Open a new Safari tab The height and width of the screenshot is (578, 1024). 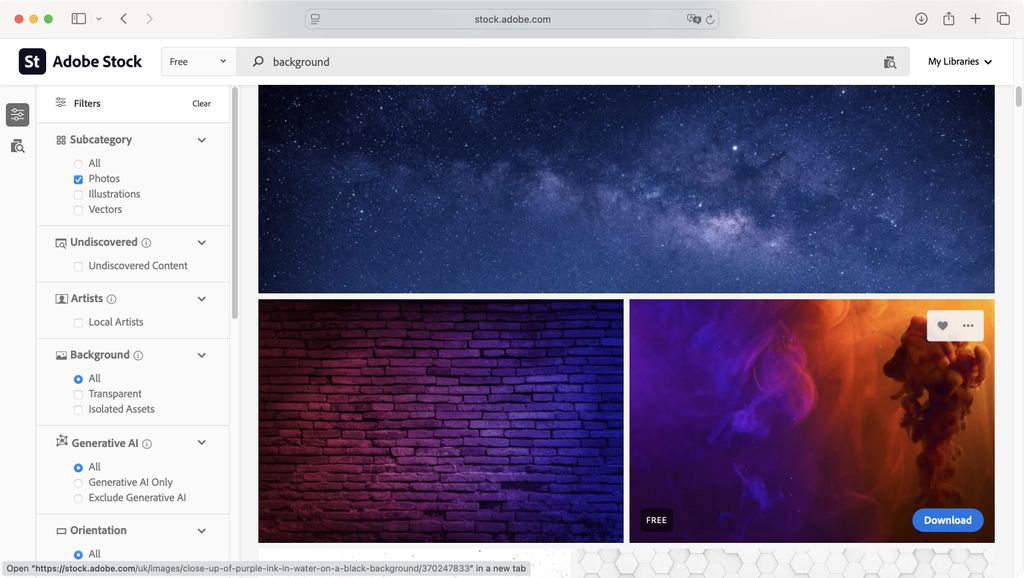pyautogui.click(x=975, y=18)
